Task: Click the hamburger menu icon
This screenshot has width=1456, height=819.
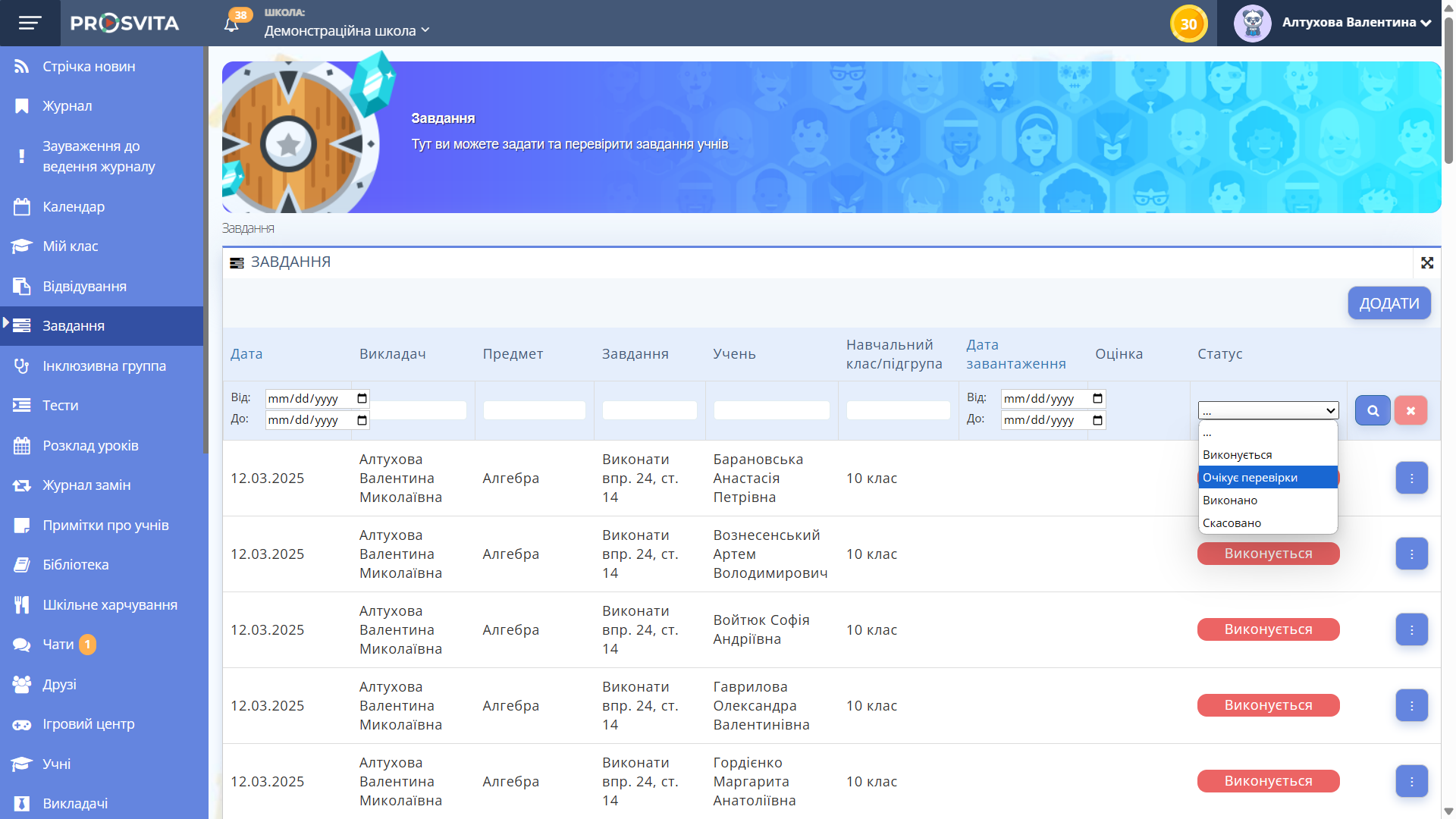Action: click(x=30, y=23)
